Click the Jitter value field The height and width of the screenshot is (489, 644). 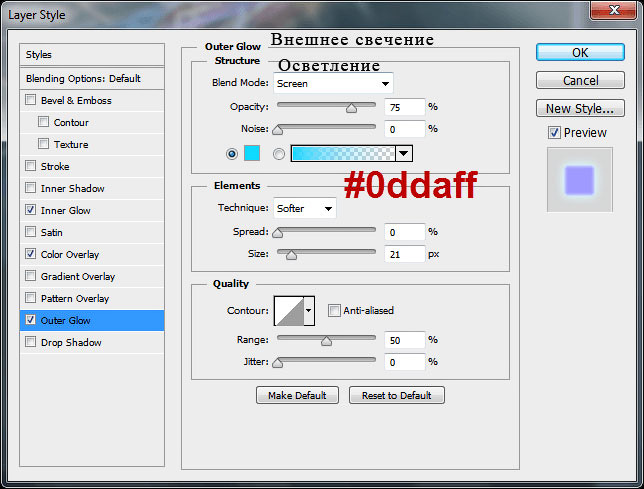[405, 363]
